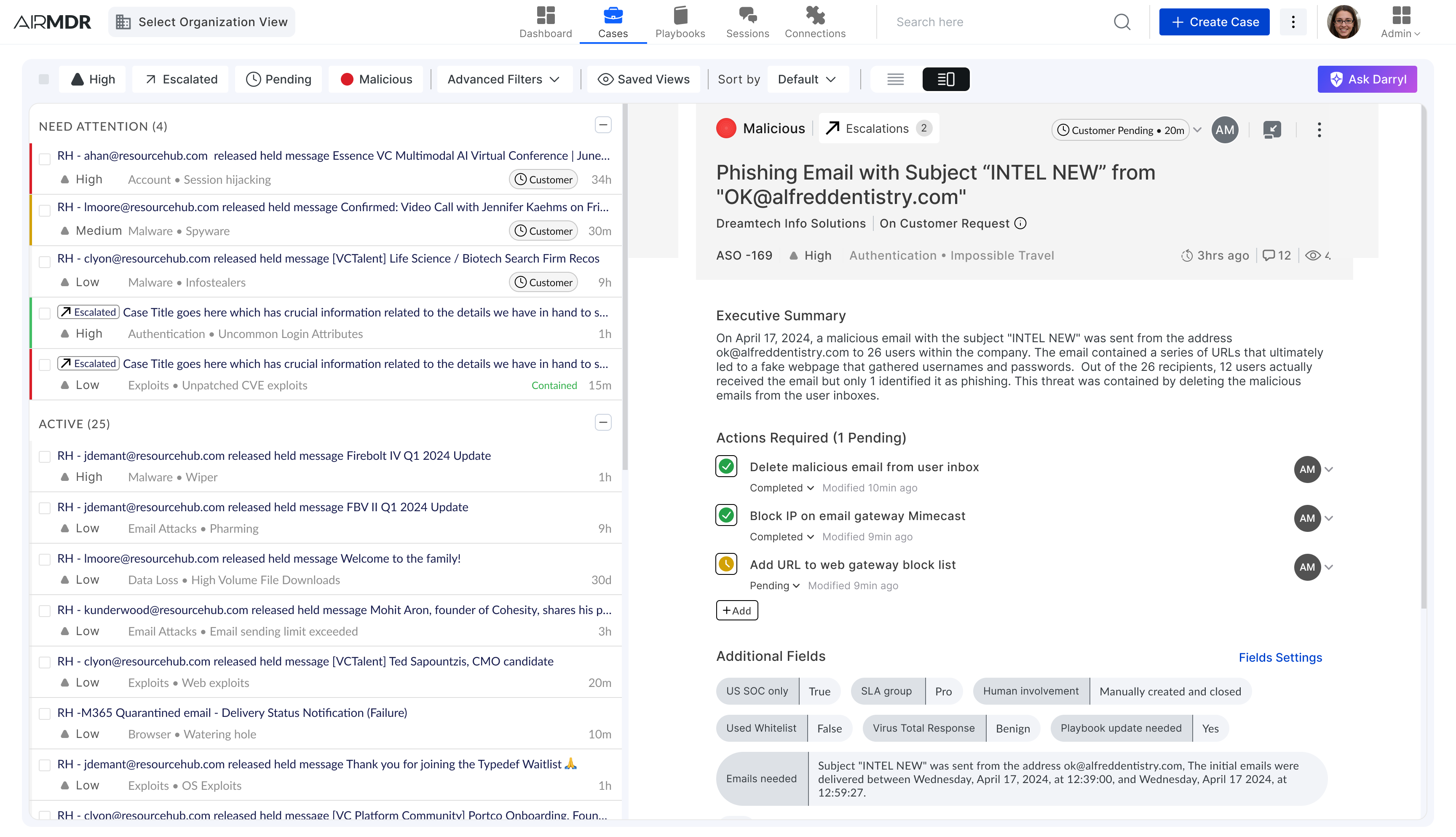Switch to the Cases tab
The height and width of the screenshot is (837, 1456).
(x=613, y=22)
